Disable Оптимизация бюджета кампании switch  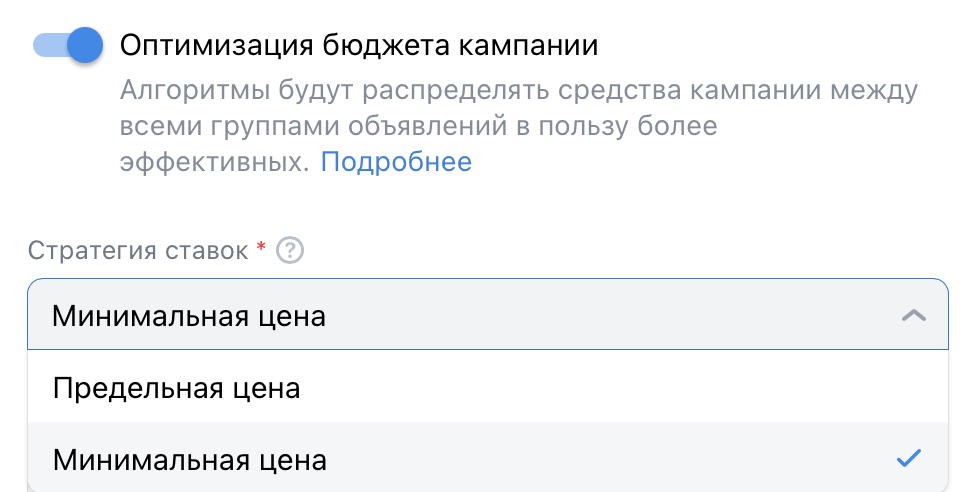[x=68, y=45]
